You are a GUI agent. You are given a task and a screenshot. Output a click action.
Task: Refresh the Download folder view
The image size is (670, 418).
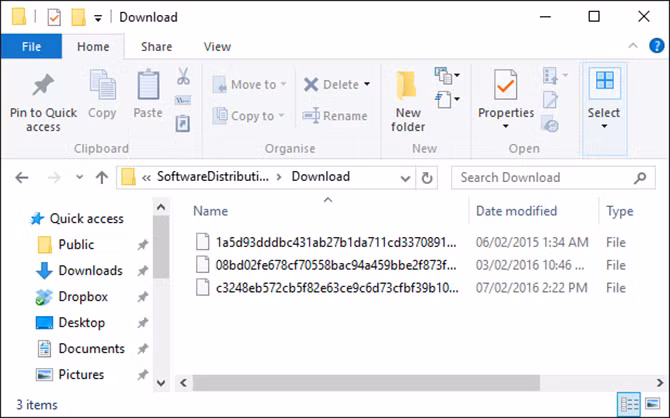coord(428,178)
